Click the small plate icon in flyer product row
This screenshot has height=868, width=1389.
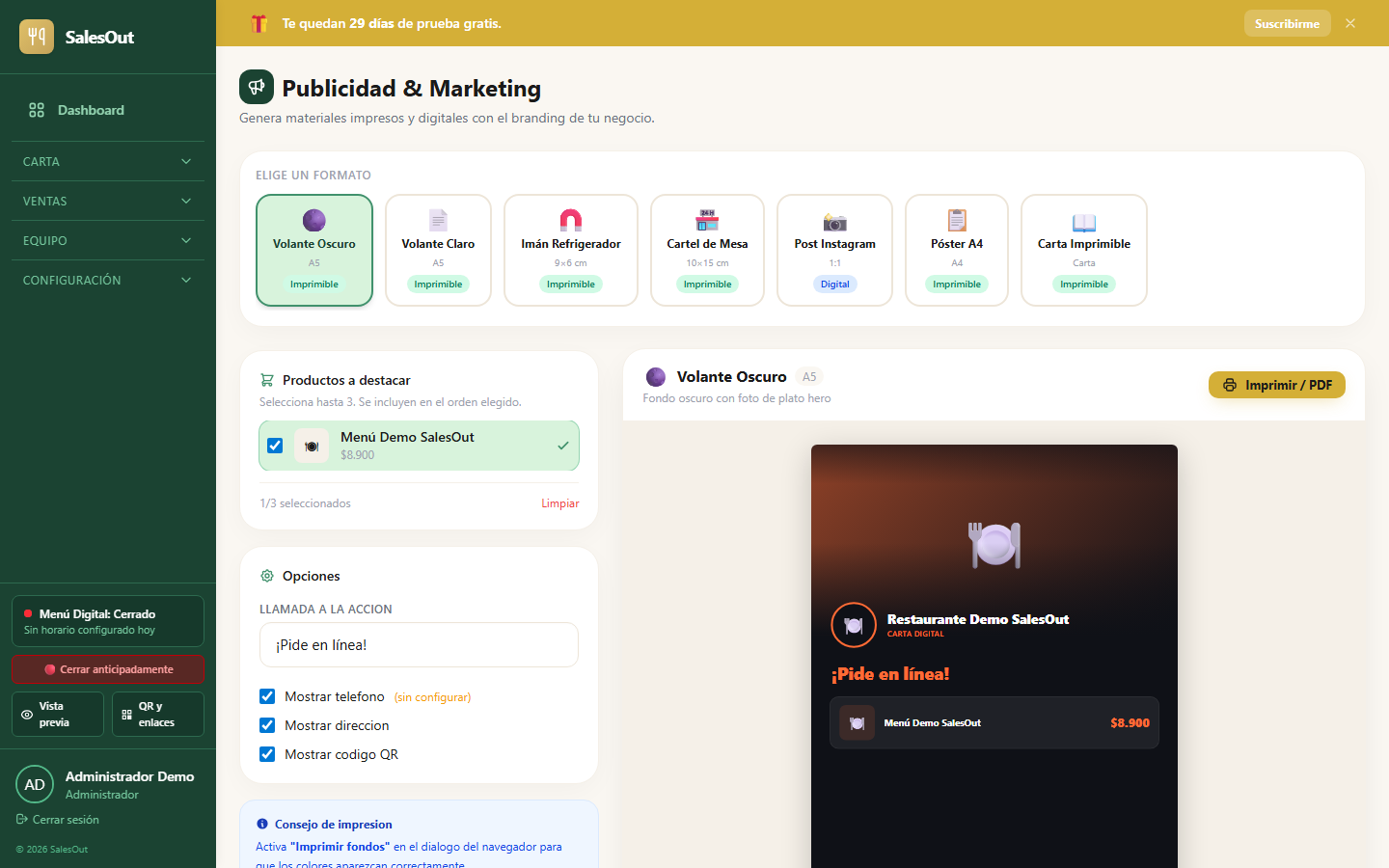pos(857,722)
